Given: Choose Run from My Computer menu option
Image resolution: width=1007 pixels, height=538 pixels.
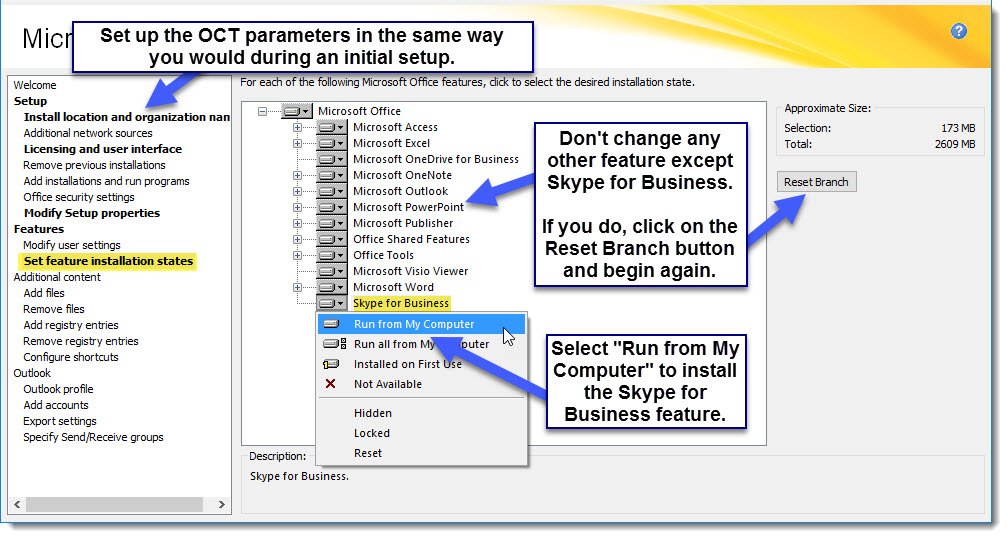Looking at the screenshot, I should pyautogui.click(x=421, y=324).
